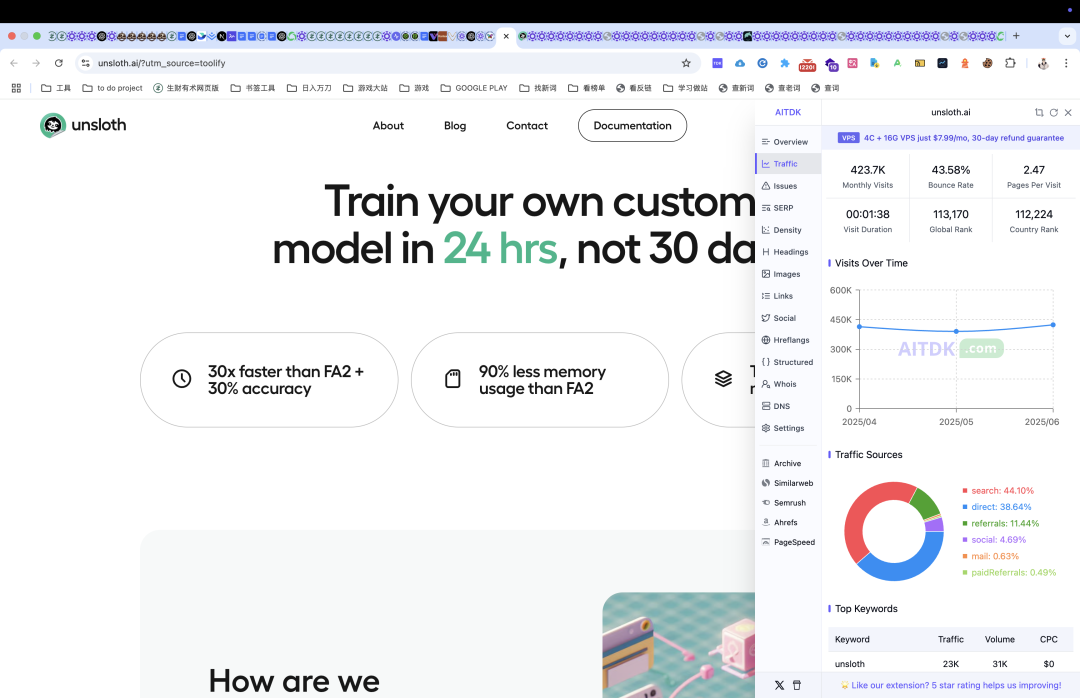
Task: Open the tab search dropdown arrow
Action: tap(1068, 36)
